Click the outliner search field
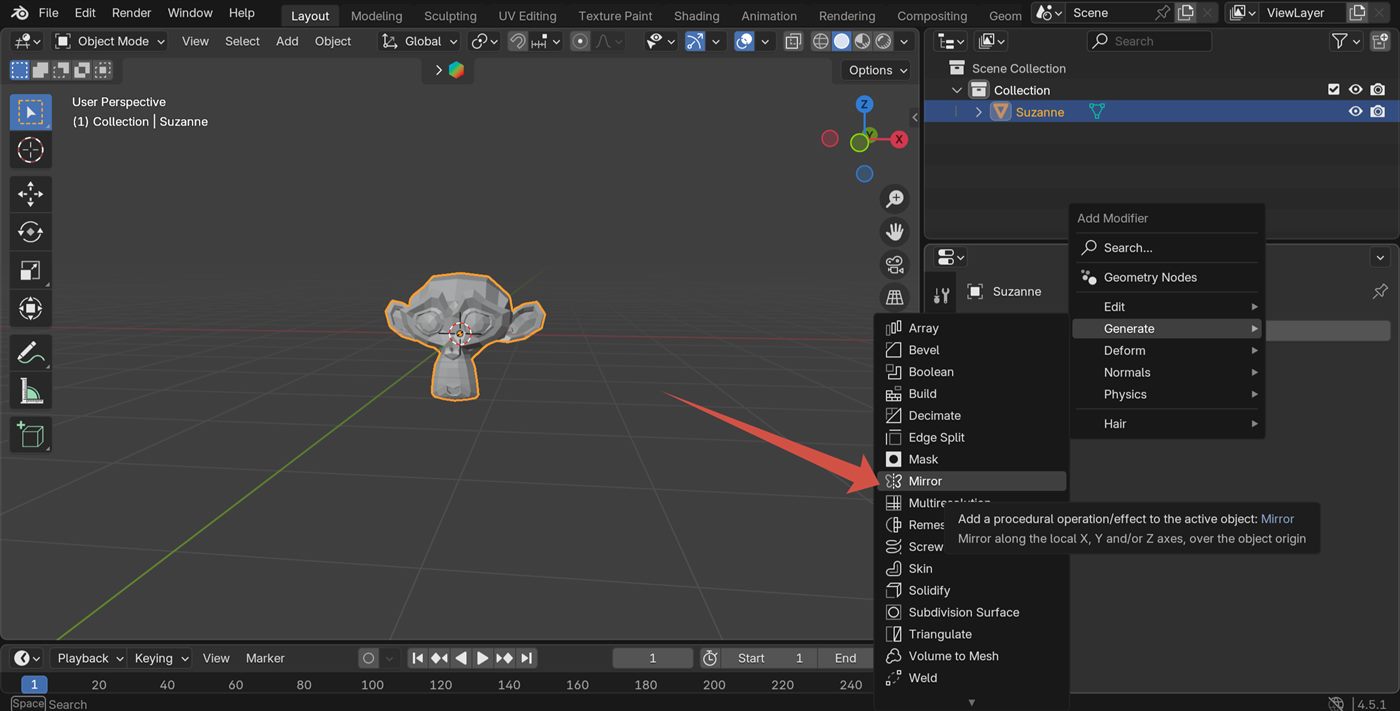This screenshot has width=1400, height=711. pos(1150,41)
